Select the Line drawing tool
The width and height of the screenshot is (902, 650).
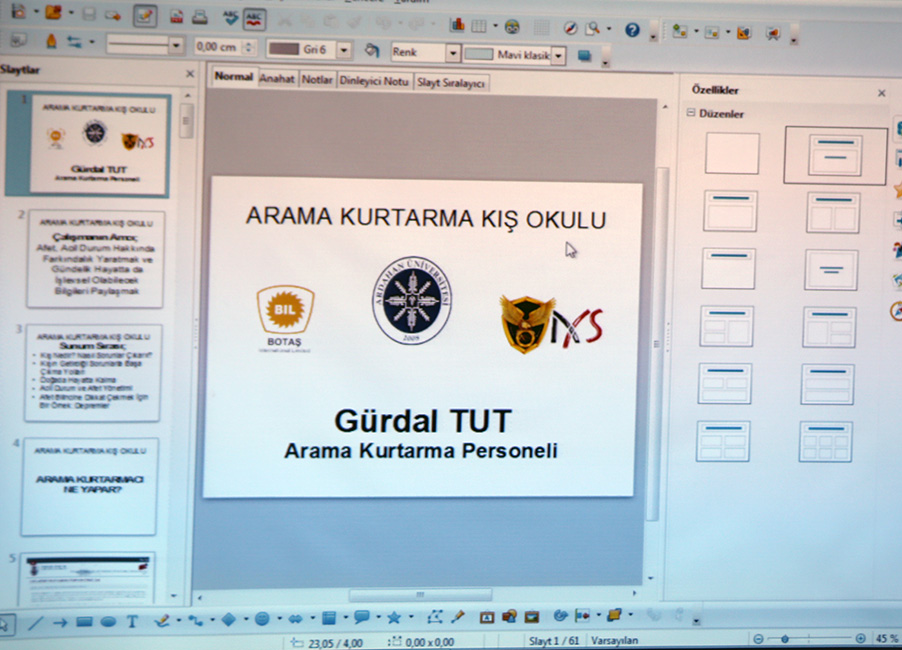tap(36, 622)
